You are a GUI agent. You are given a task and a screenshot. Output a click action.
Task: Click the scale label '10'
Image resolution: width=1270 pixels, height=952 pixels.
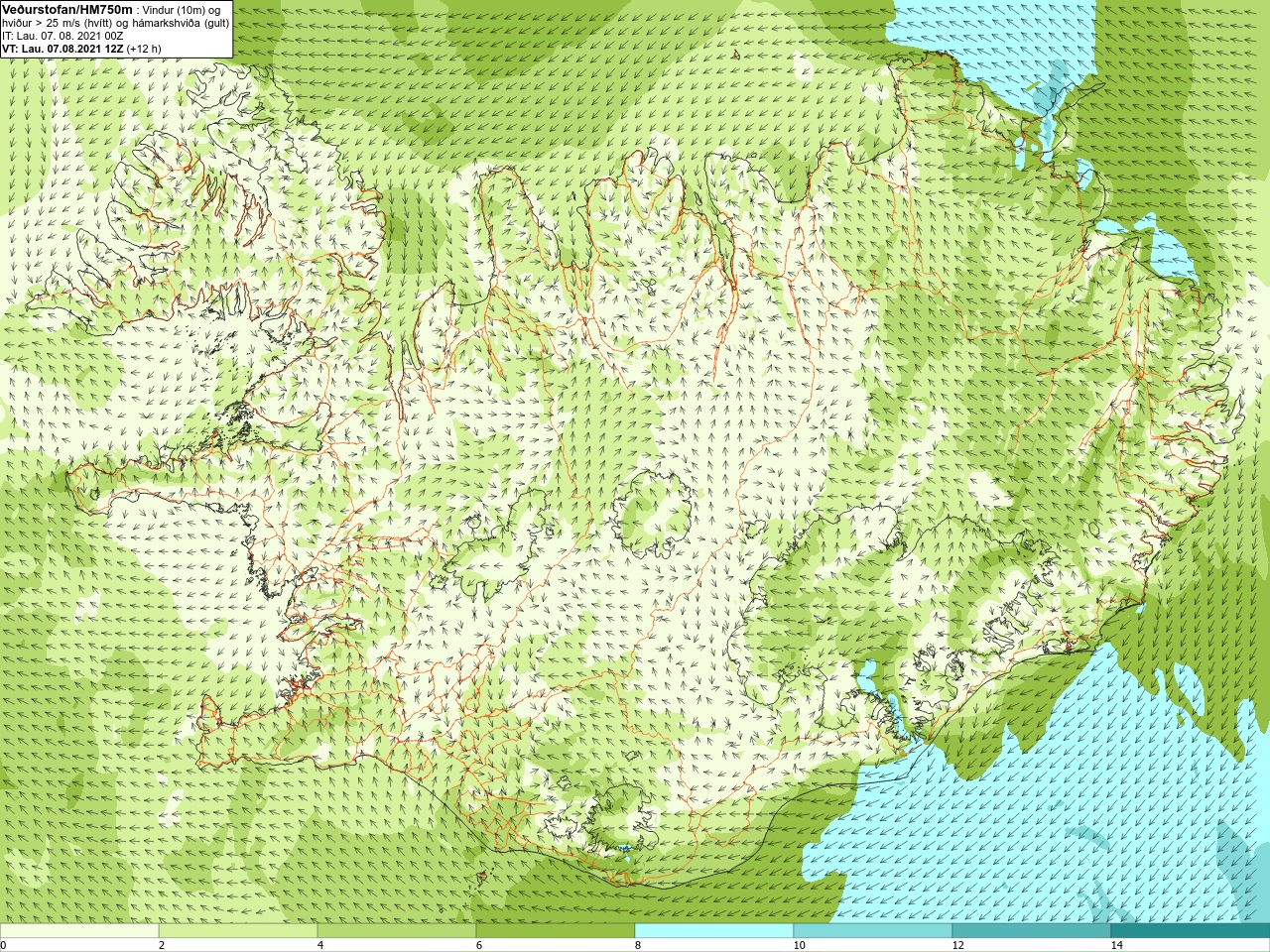click(799, 945)
